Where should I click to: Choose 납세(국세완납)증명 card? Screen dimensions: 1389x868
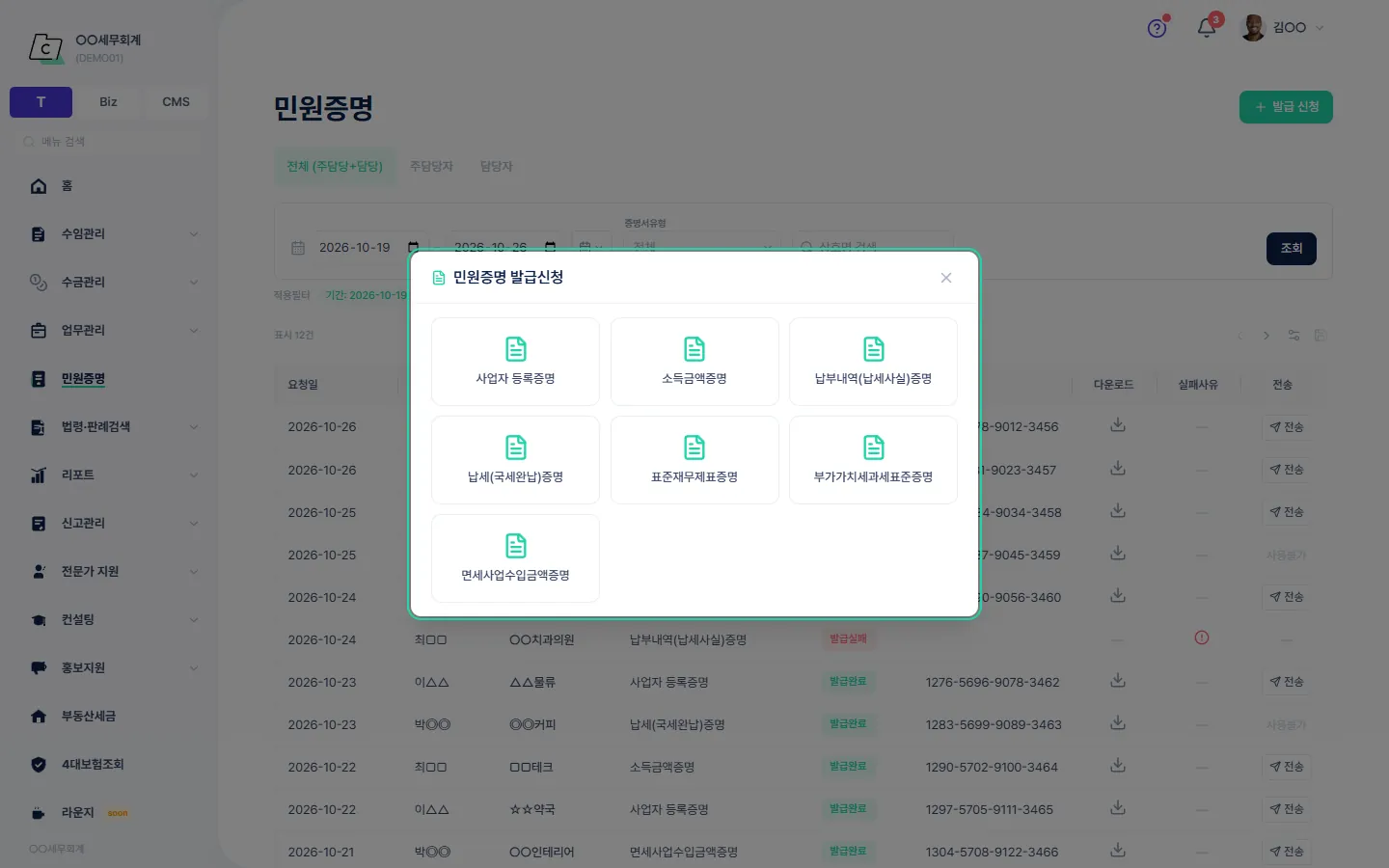click(x=515, y=460)
